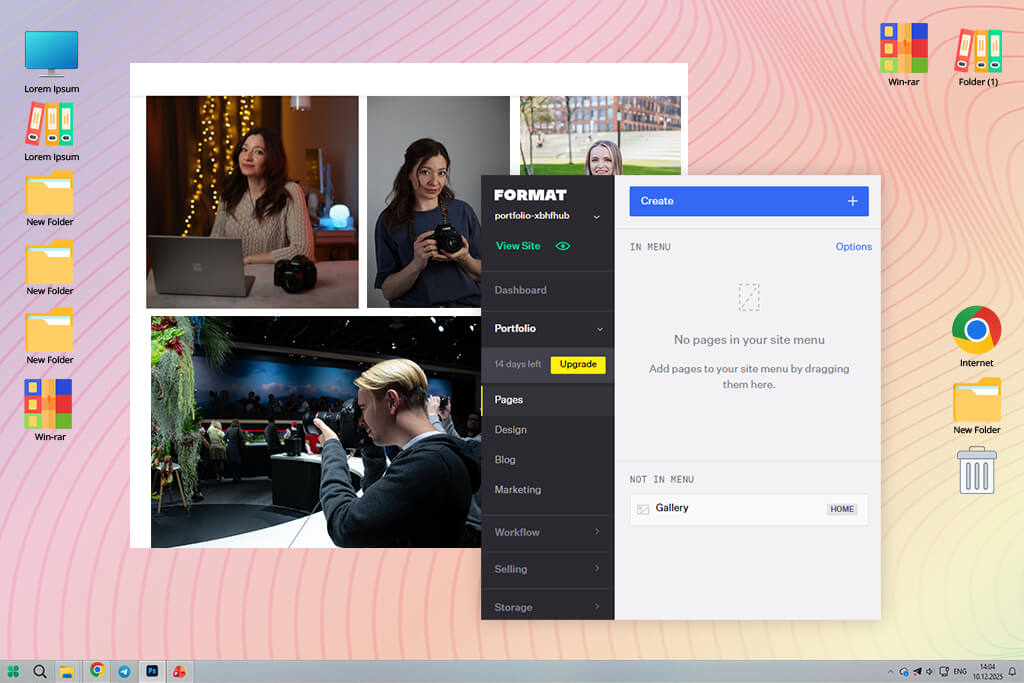Open the Internet Chrome desktop shortcut

(x=976, y=336)
